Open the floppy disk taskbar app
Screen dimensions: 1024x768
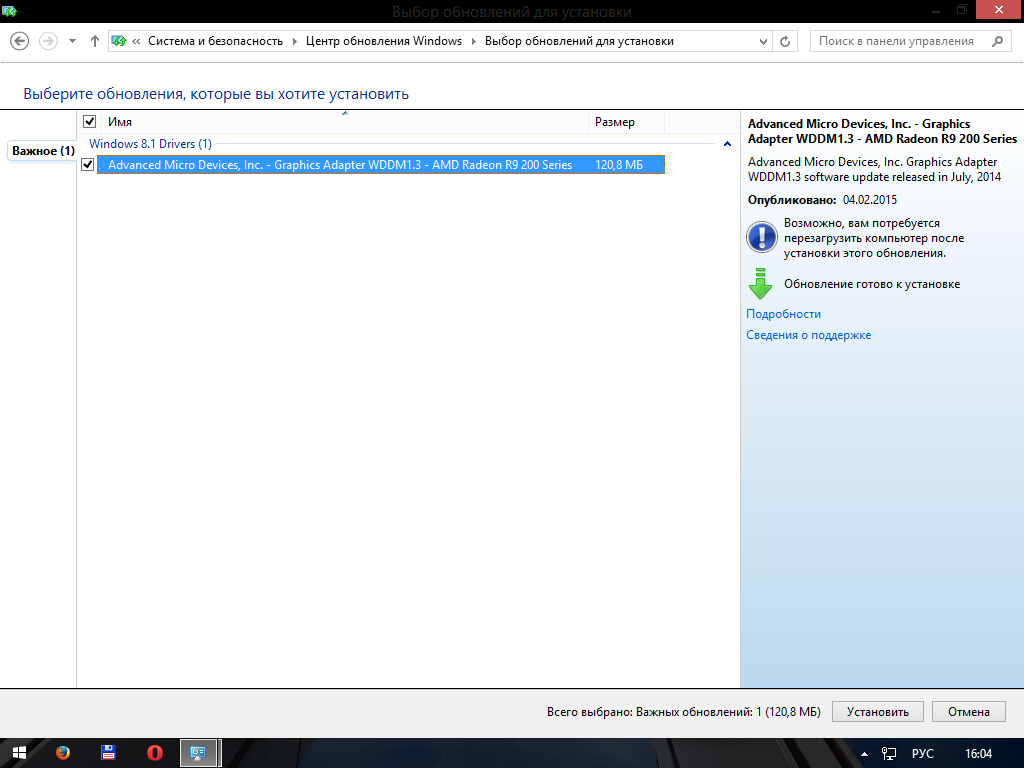point(108,753)
